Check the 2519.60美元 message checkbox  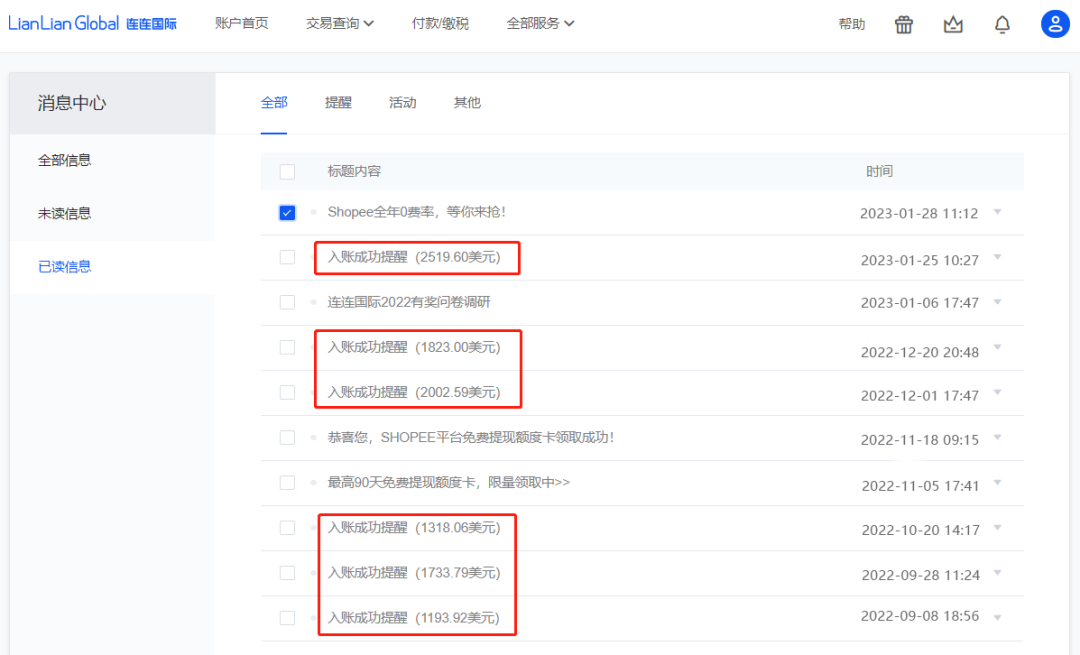point(287,257)
